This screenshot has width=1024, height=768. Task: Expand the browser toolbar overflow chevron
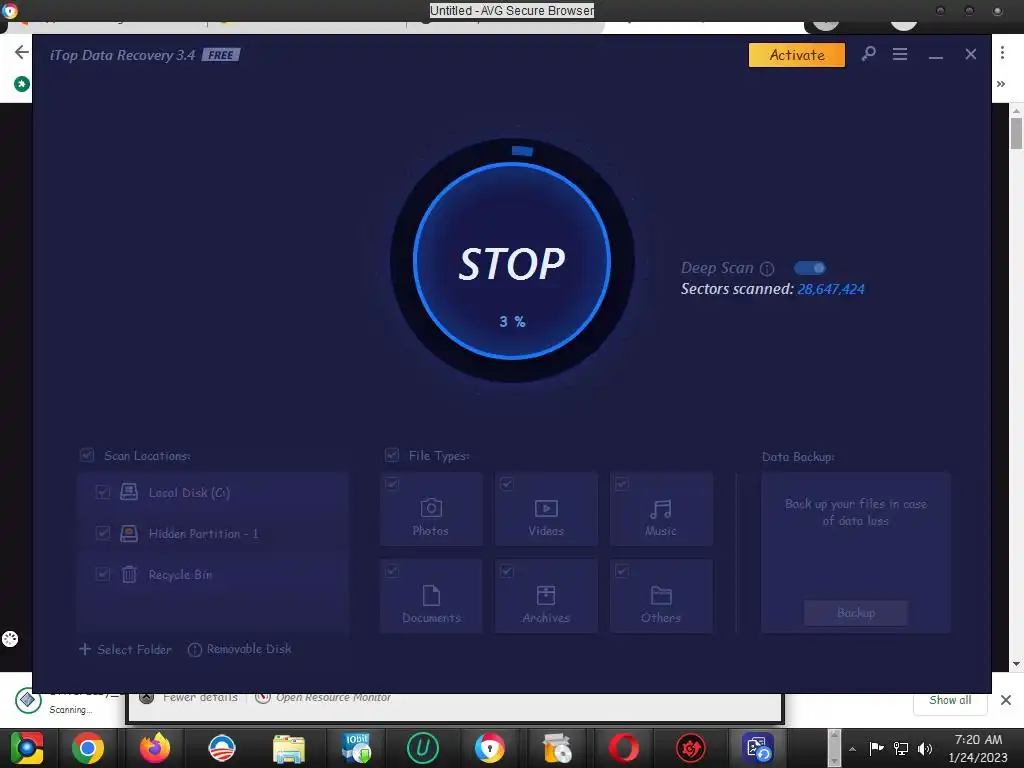(1000, 84)
